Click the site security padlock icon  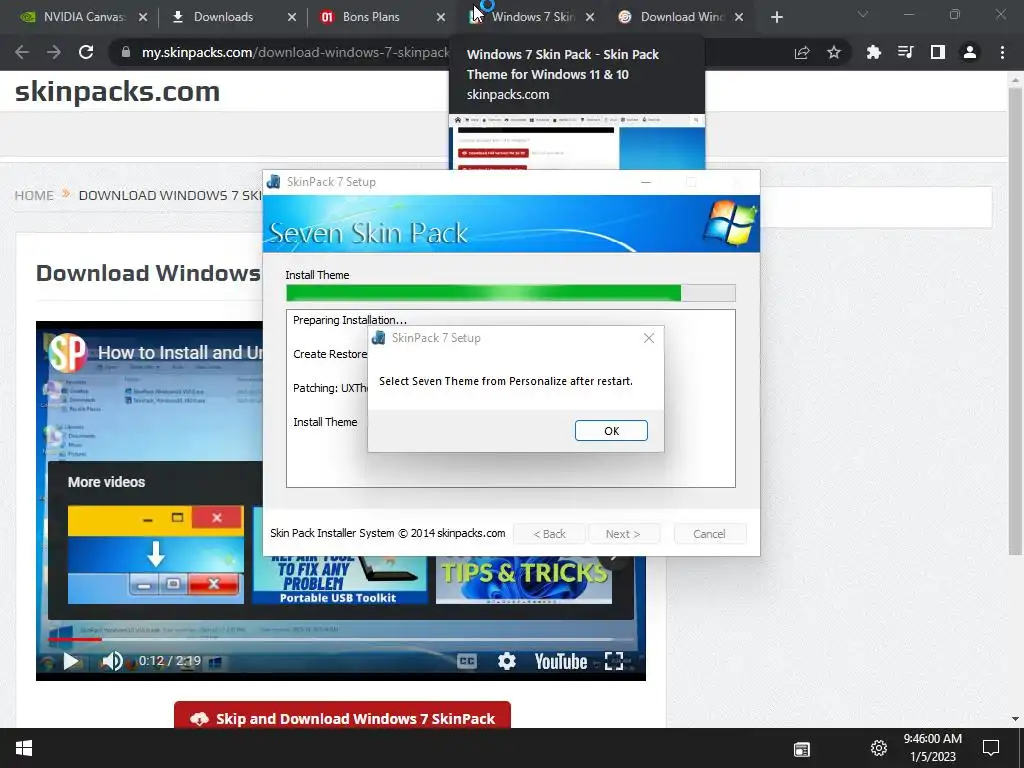(125, 52)
